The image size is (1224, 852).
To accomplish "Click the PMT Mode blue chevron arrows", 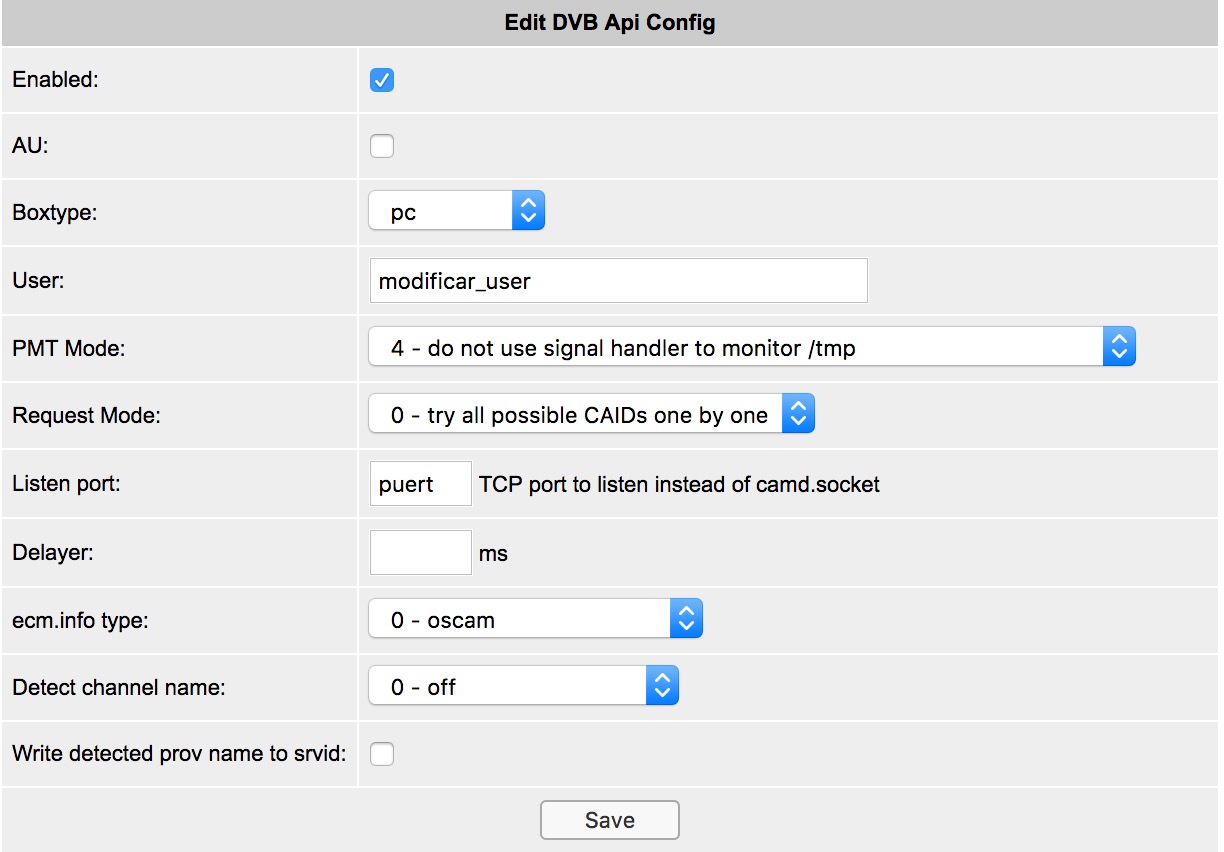I will click(1120, 347).
